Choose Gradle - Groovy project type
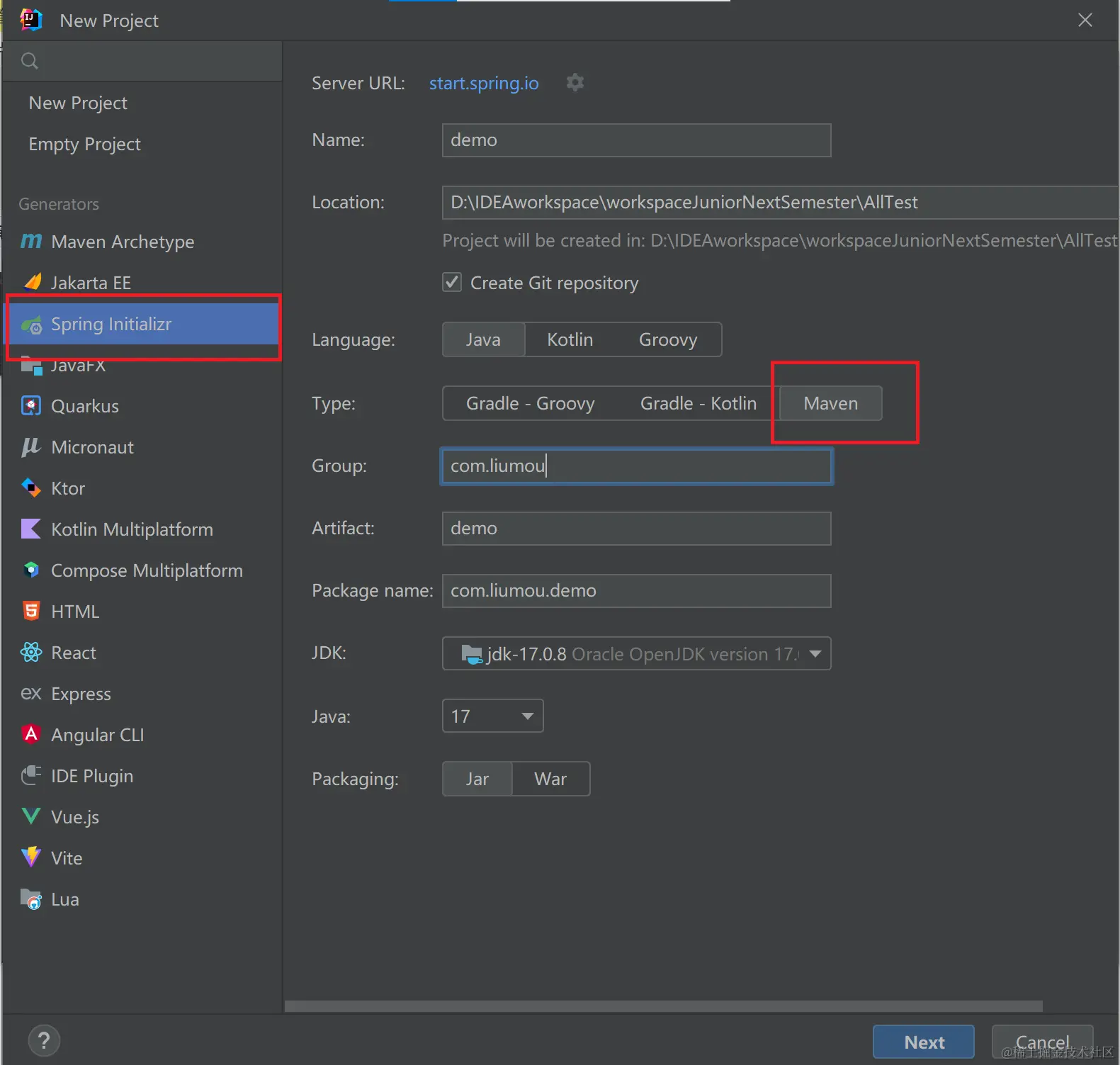 pyautogui.click(x=531, y=403)
